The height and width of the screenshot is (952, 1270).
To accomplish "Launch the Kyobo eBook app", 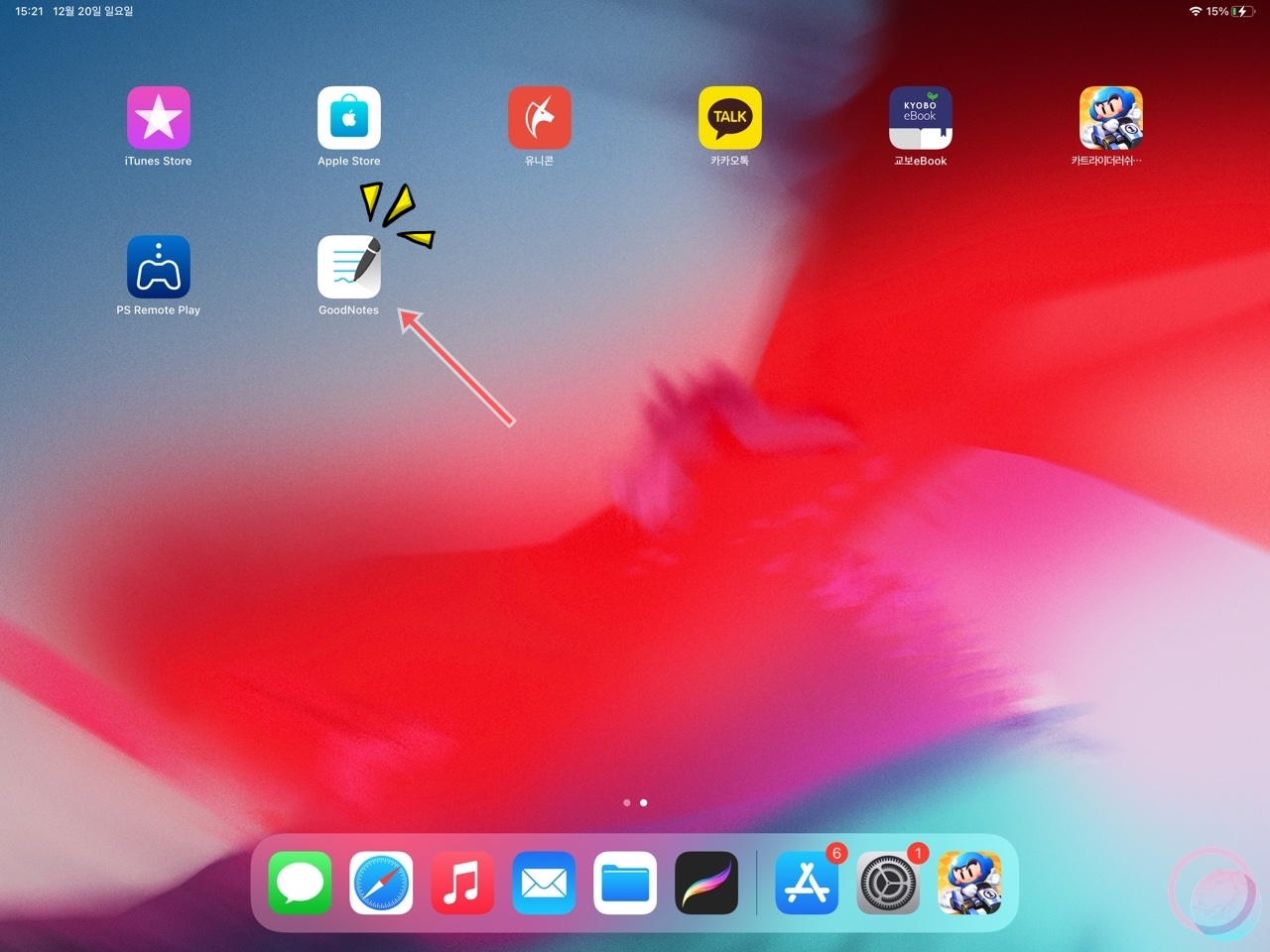I will [x=921, y=118].
